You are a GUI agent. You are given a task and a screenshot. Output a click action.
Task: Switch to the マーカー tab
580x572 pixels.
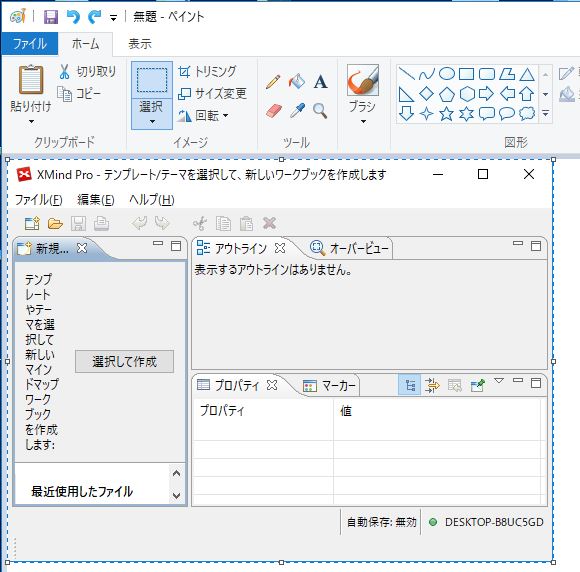pos(329,386)
